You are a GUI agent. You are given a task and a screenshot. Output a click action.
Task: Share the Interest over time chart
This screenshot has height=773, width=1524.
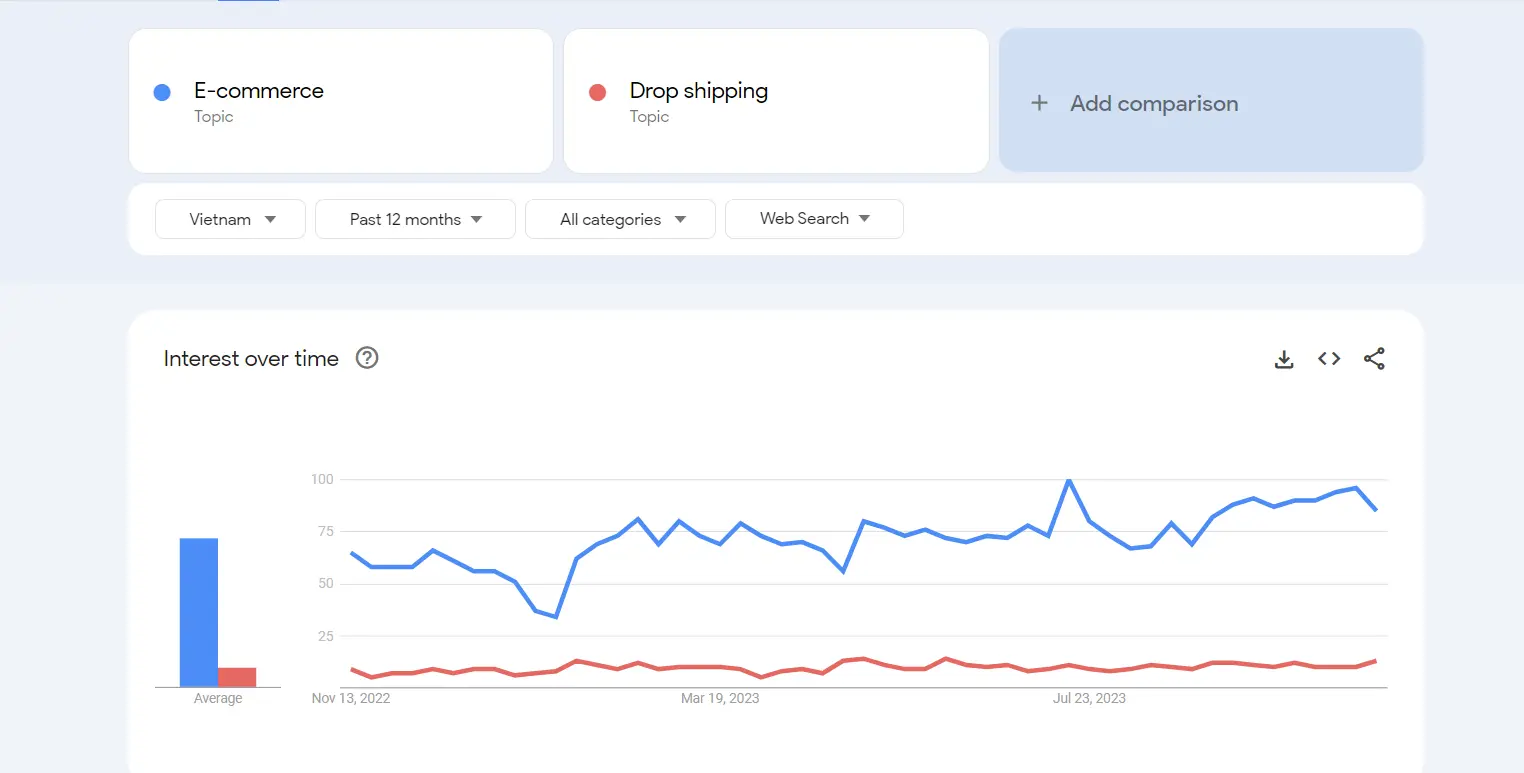click(1374, 358)
